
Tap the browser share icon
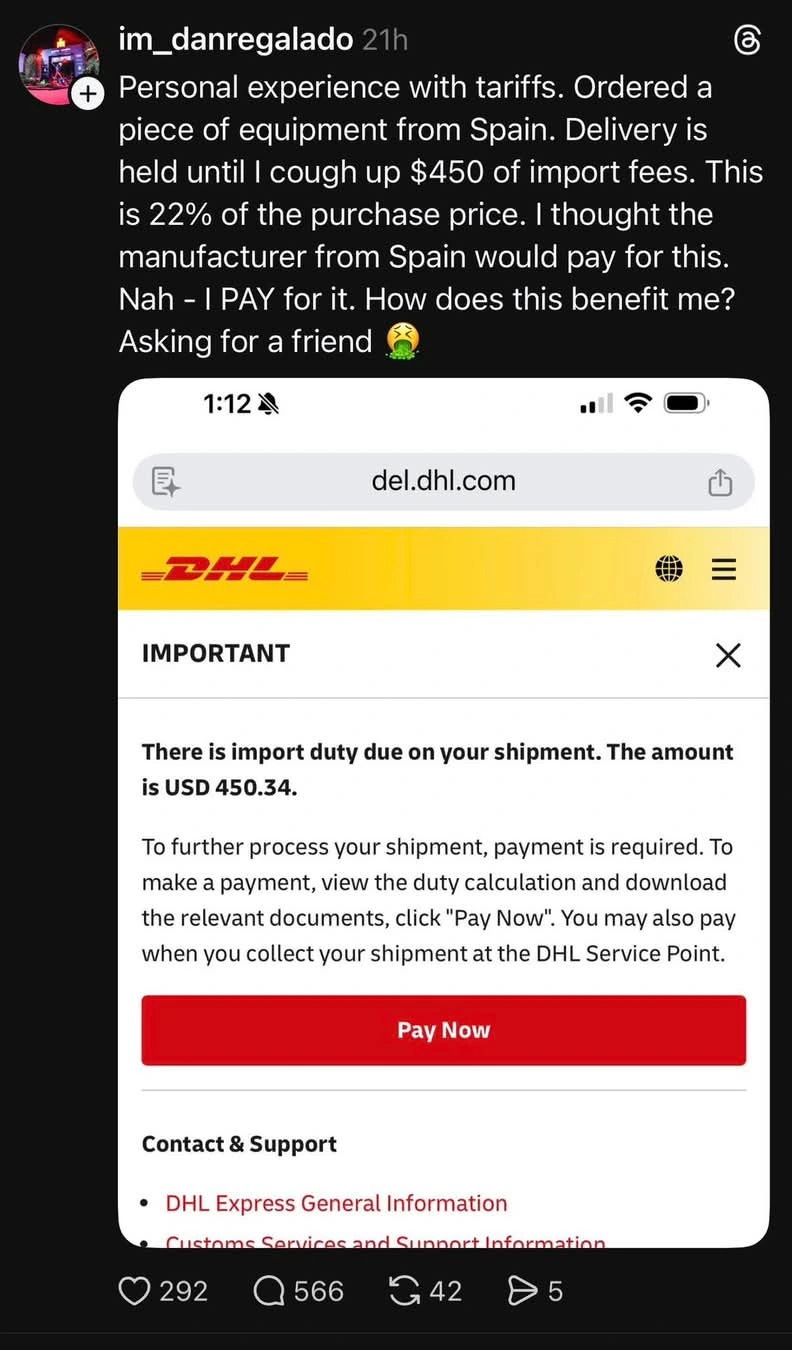720,482
